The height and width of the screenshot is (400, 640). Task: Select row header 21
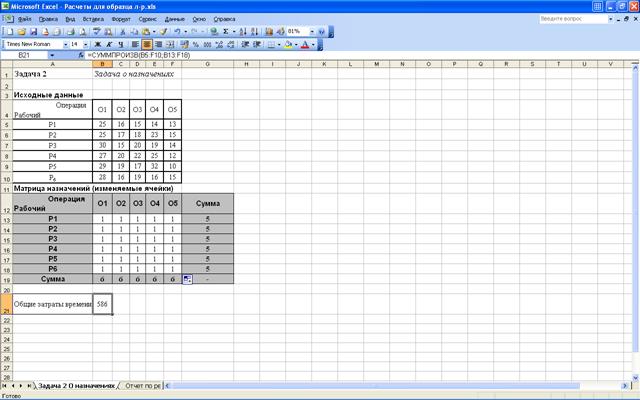tap(6, 304)
